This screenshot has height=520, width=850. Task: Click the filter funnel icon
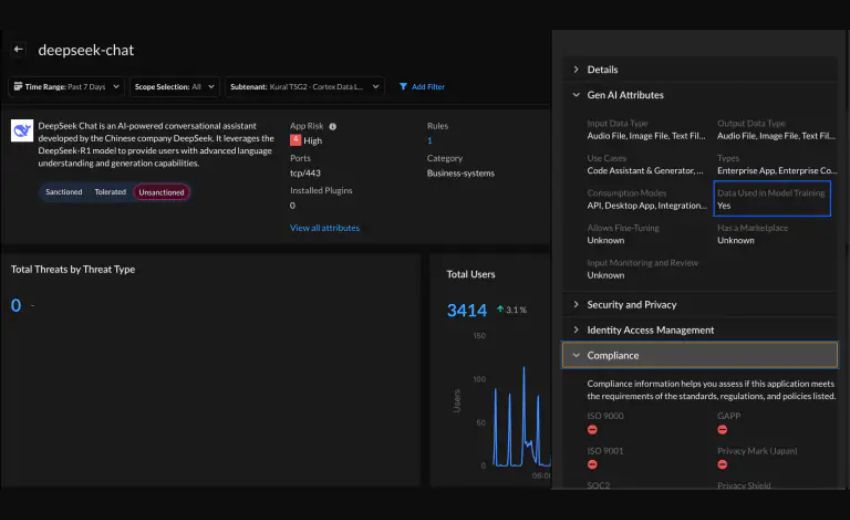click(403, 87)
